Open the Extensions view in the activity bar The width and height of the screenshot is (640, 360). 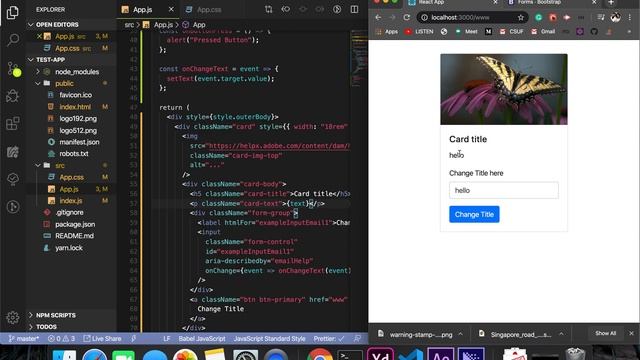[x=13, y=123]
